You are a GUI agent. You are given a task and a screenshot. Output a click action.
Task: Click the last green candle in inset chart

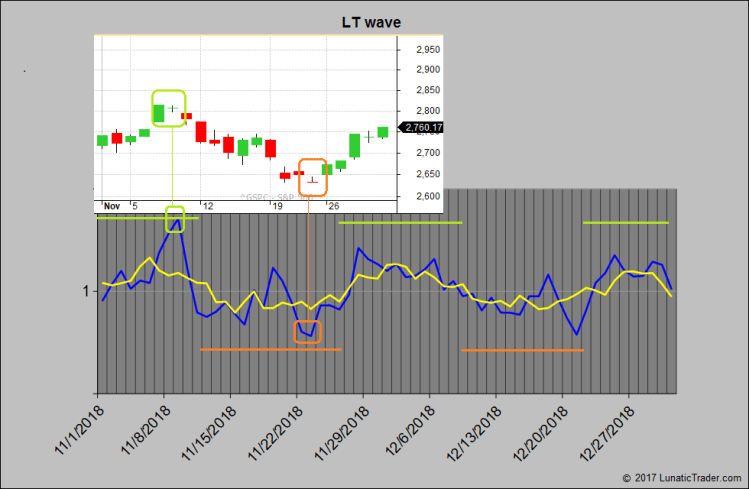tap(383, 132)
